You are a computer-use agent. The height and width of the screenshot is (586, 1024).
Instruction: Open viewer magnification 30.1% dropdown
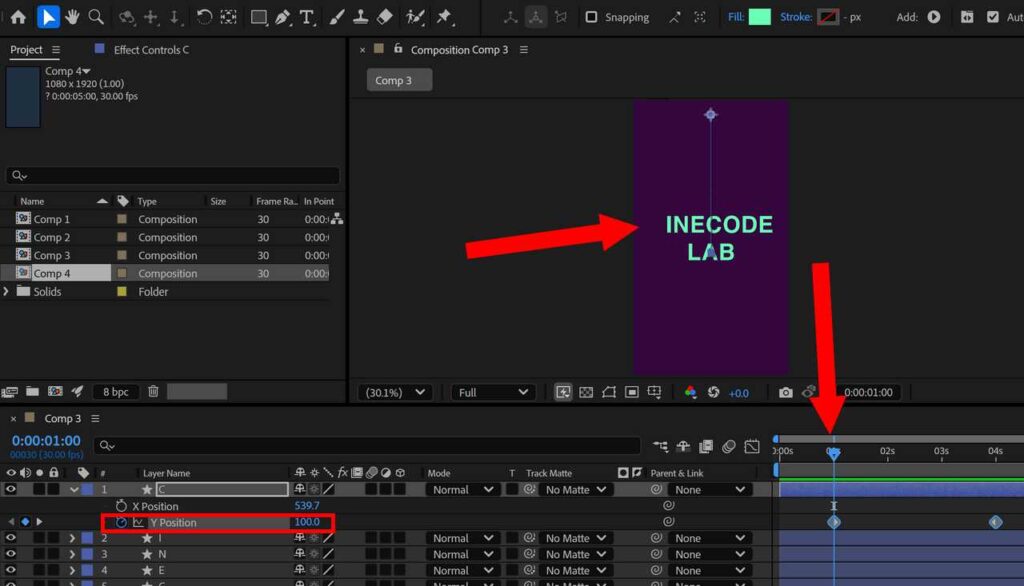coord(394,392)
